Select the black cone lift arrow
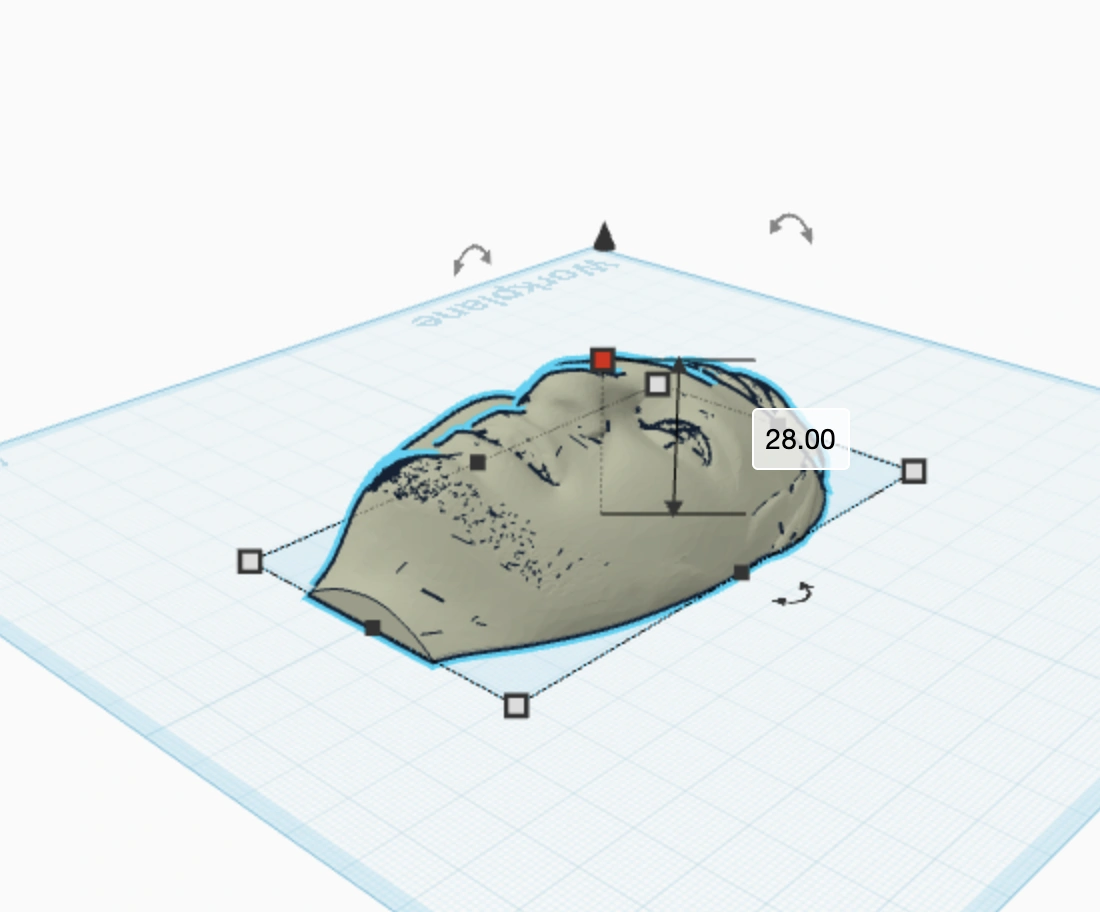This screenshot has width=1100, height=912. 604,236
